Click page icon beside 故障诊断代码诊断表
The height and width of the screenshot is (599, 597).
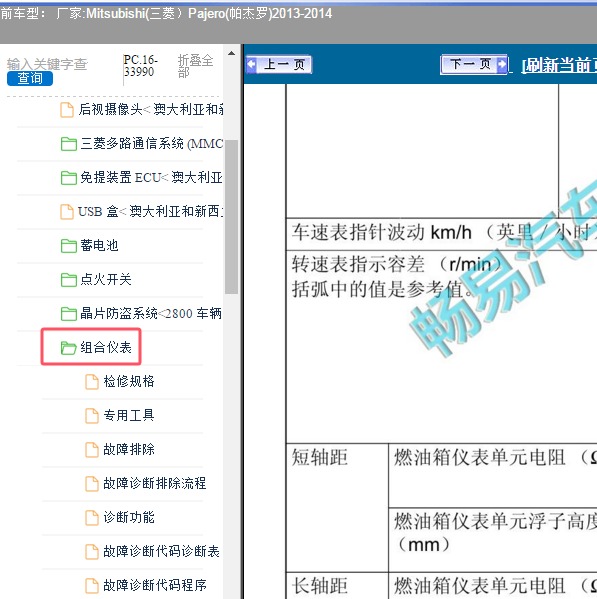point(91,552)
